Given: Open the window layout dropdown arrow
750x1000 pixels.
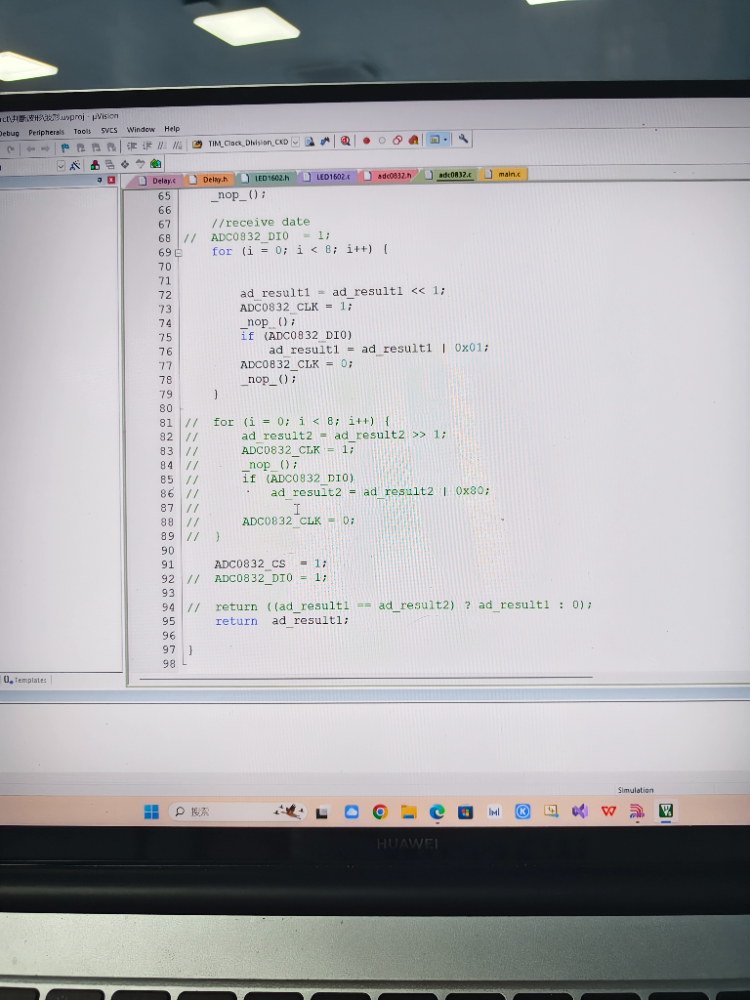Looking at the screenshot, I should (446, 140).
